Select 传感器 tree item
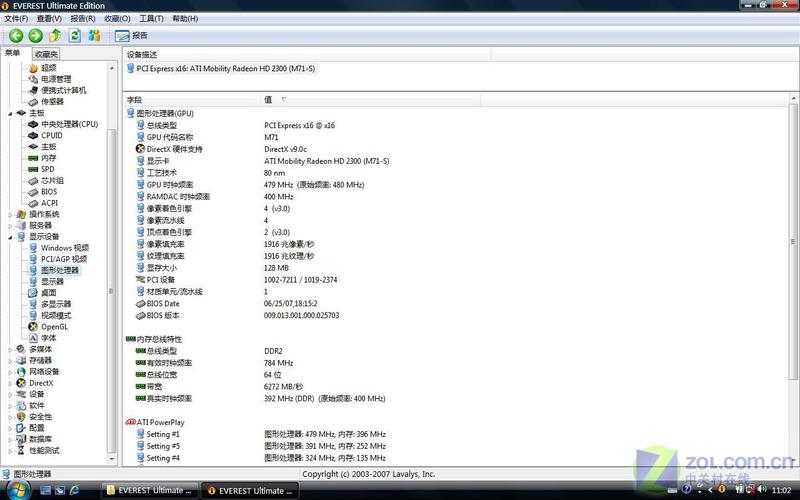 click(52, 102)
